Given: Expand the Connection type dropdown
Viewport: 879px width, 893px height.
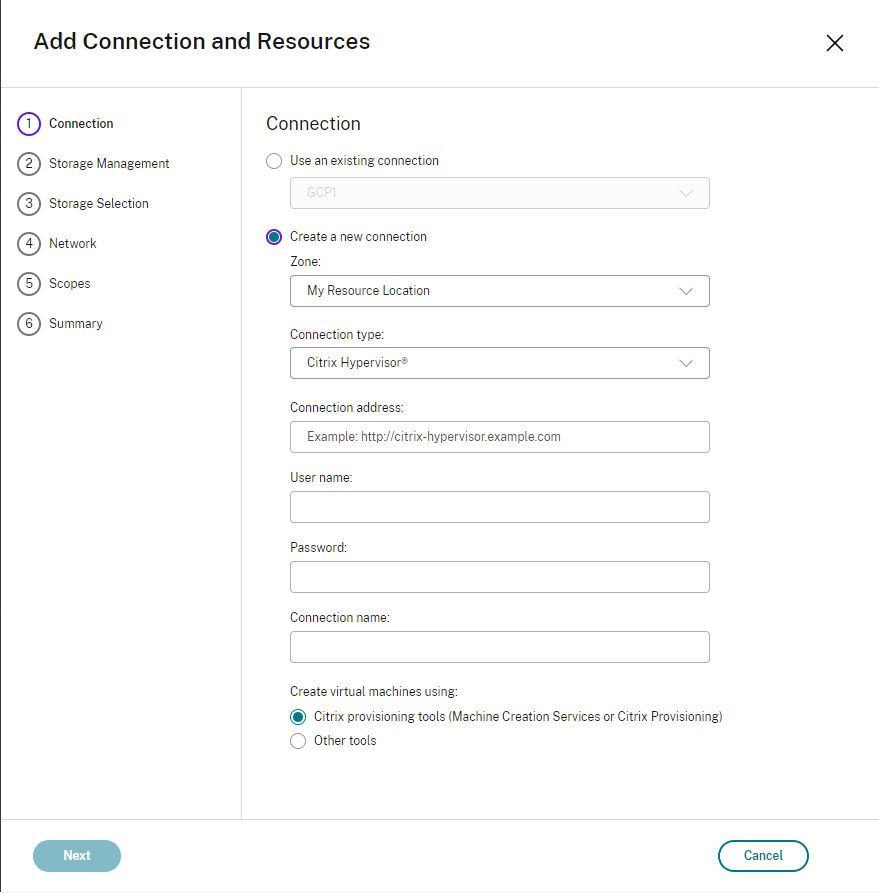Looking at the screenshot, I should 499,363.
